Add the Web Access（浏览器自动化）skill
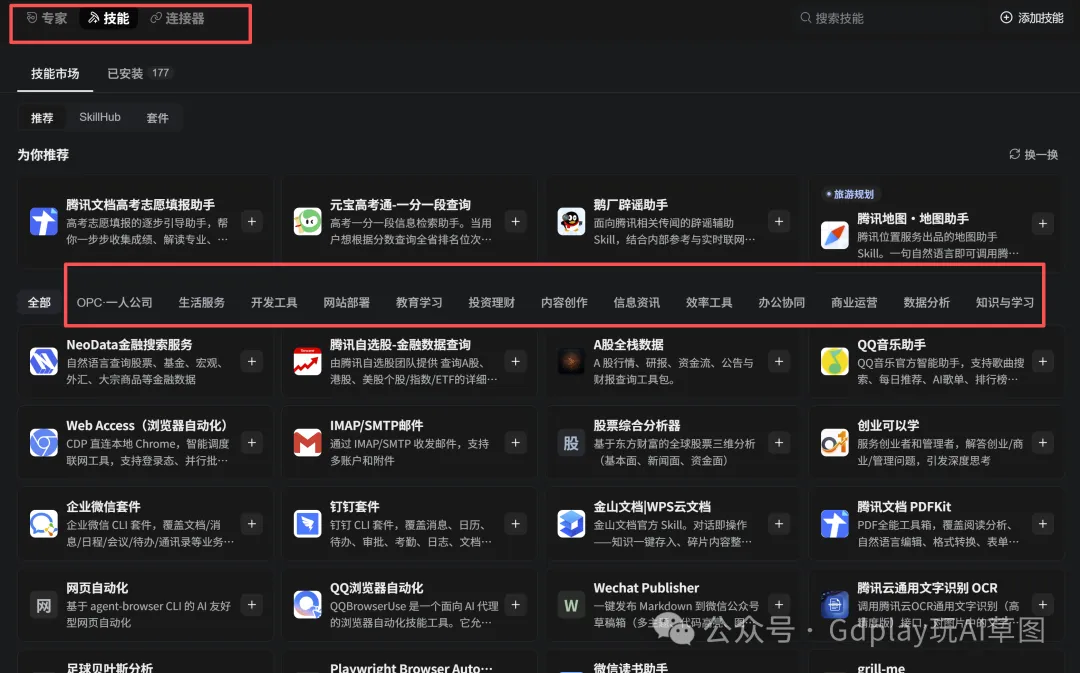The height and width of the screenshot is (673, 1080). point(252,443)
